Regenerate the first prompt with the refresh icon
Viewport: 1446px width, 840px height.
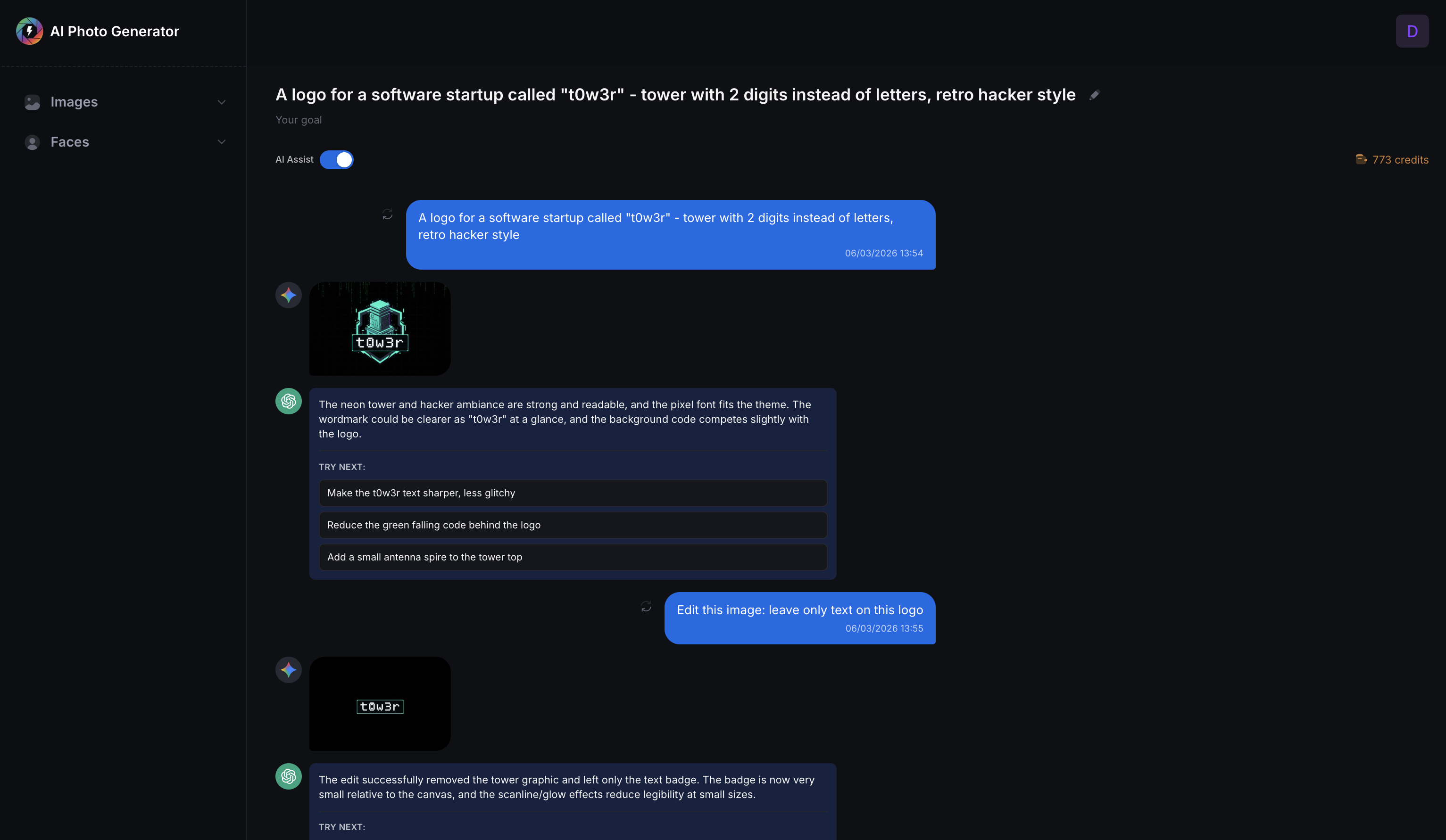[387, 214]
